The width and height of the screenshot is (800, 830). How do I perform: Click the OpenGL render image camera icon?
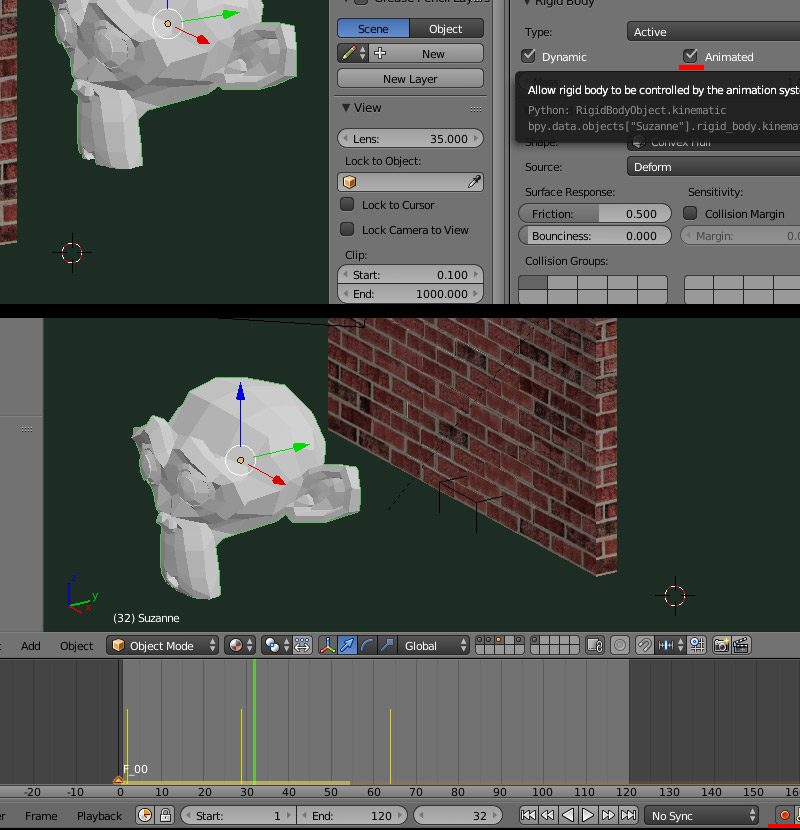pyautogui.click(x=721, y=645)
